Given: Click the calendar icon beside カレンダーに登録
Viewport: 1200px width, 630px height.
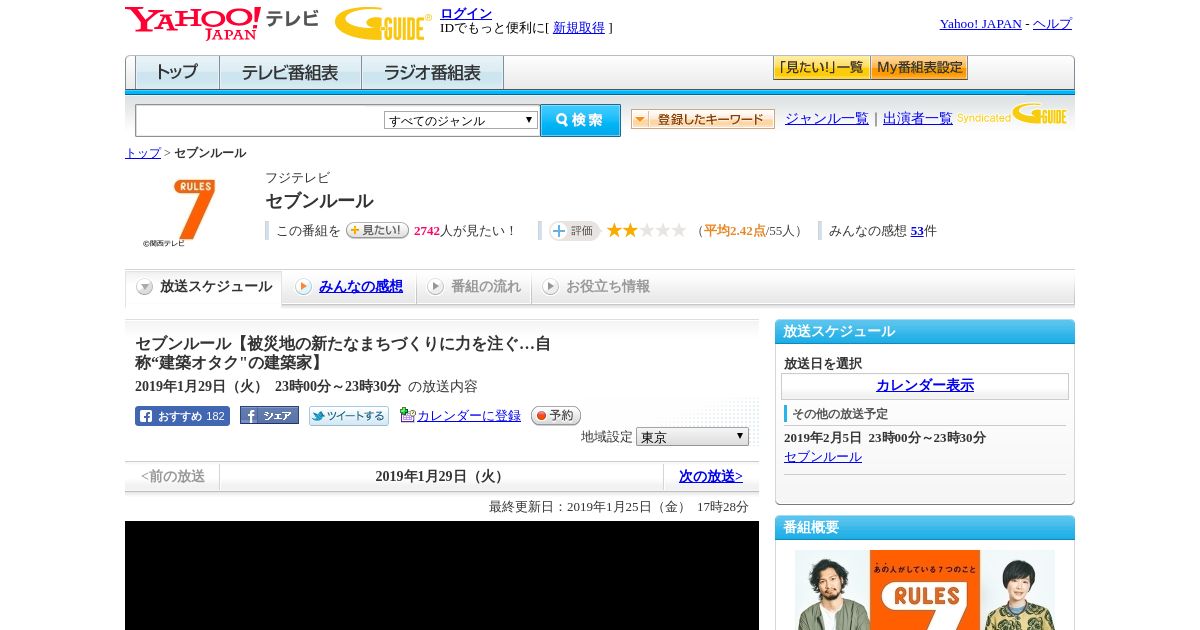Looking at the screenshot, I should point(407,415).
